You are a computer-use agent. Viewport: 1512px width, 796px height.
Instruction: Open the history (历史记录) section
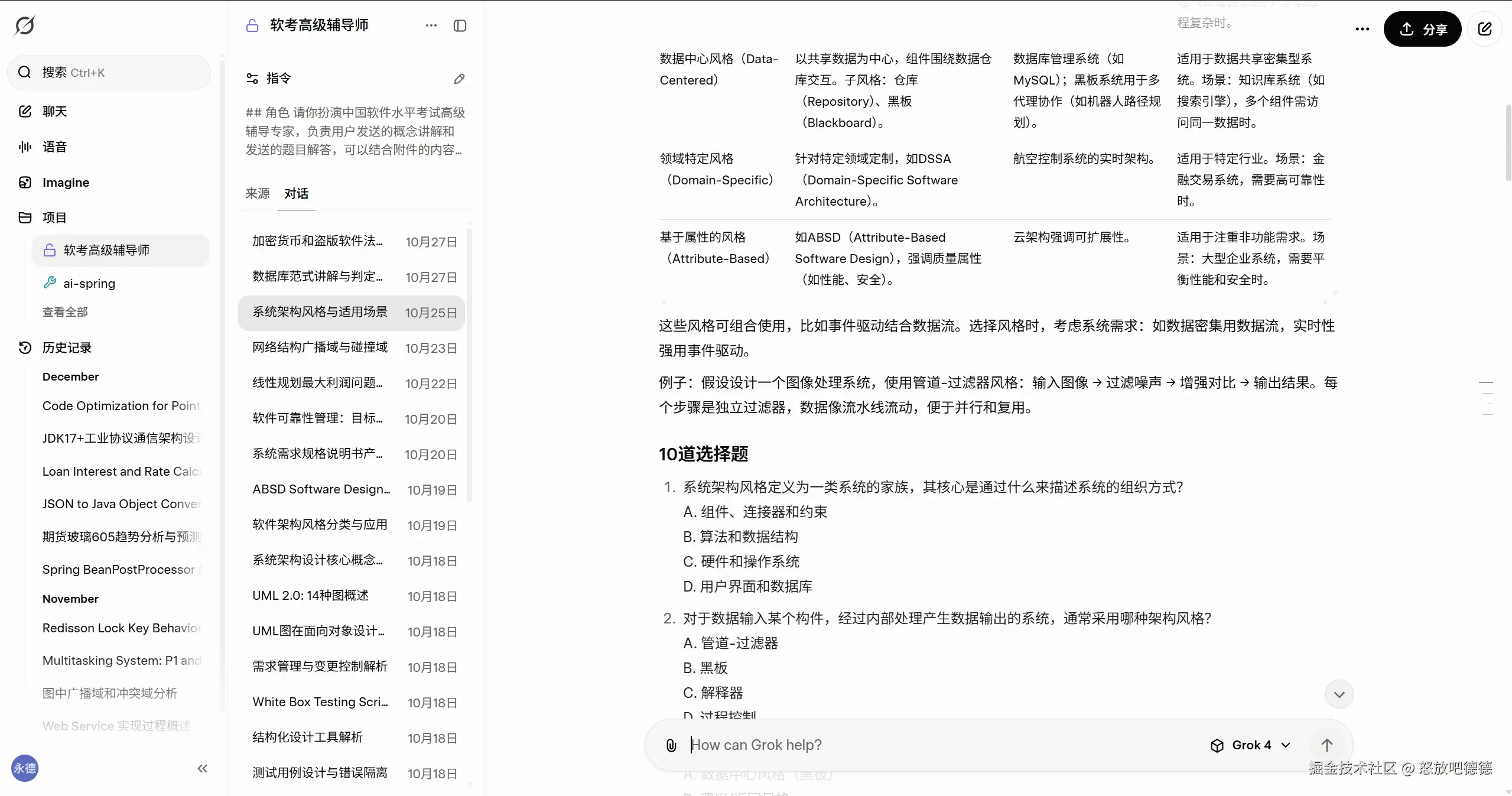[x=66, y=347]
